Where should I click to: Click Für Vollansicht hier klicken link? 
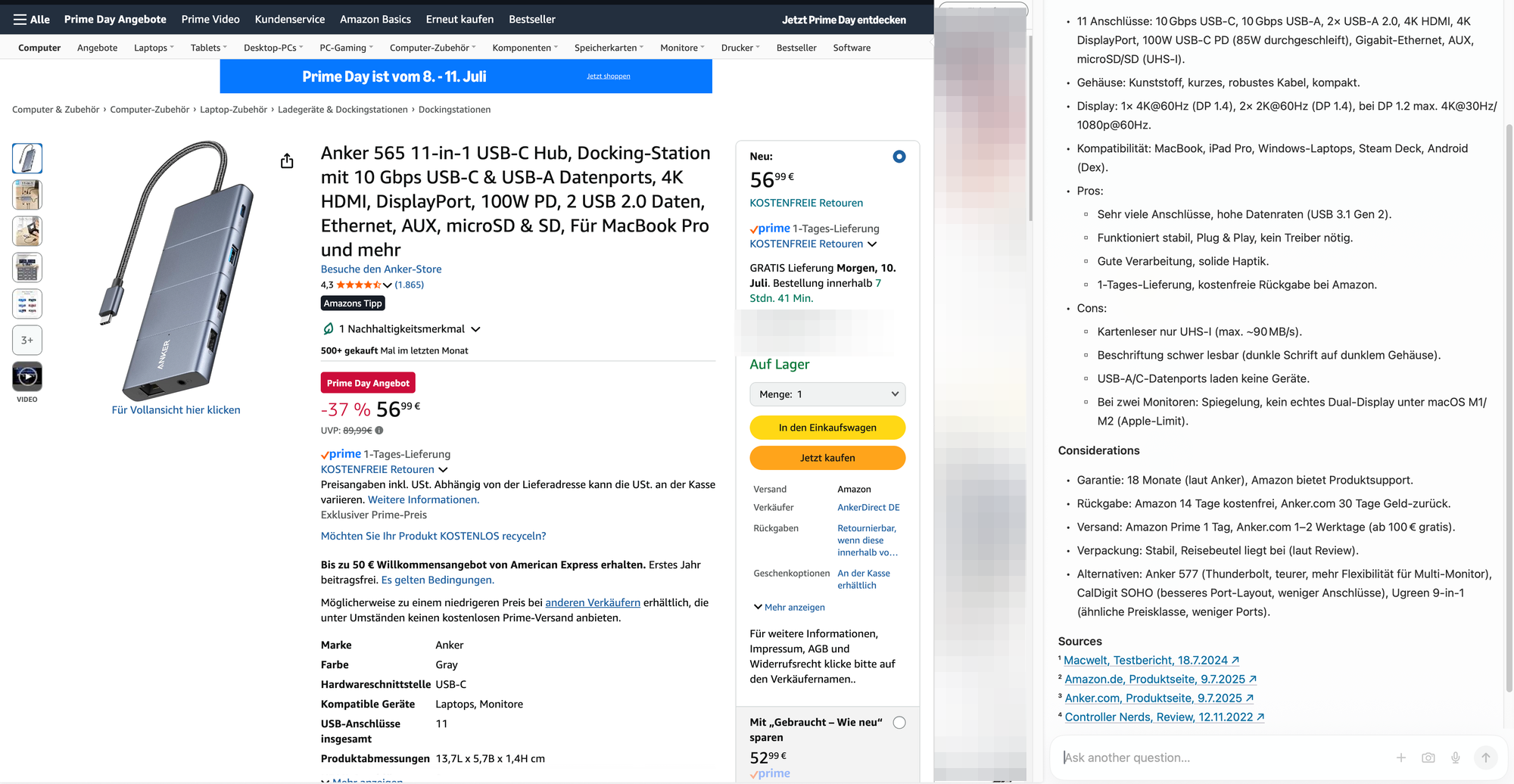(176, 410)
